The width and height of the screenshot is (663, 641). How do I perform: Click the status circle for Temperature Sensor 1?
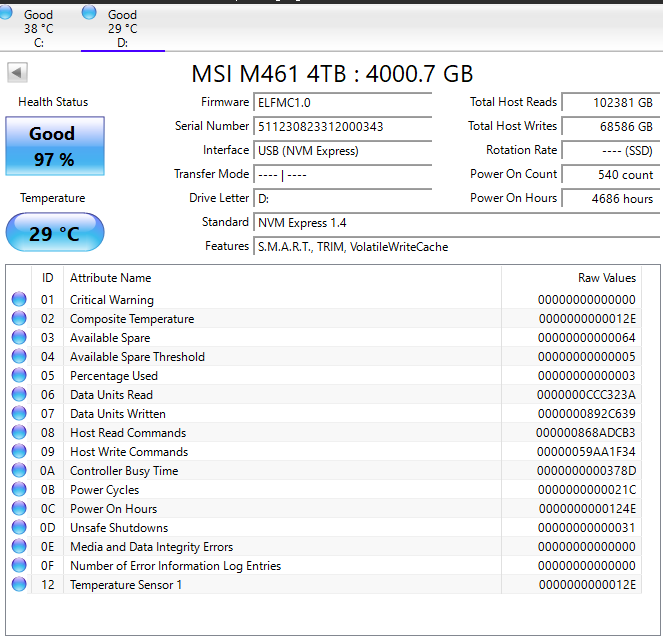click(x=19, y=585)
